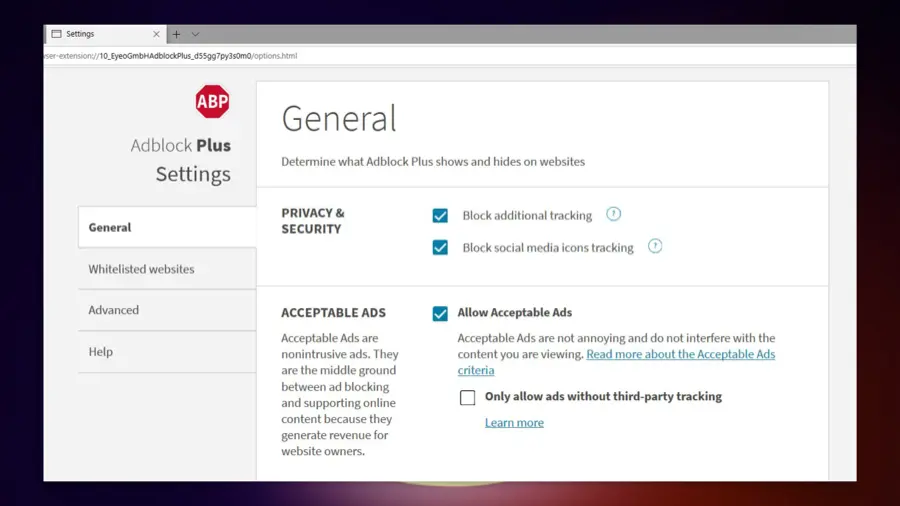Select the General sidebar tab

167,227
